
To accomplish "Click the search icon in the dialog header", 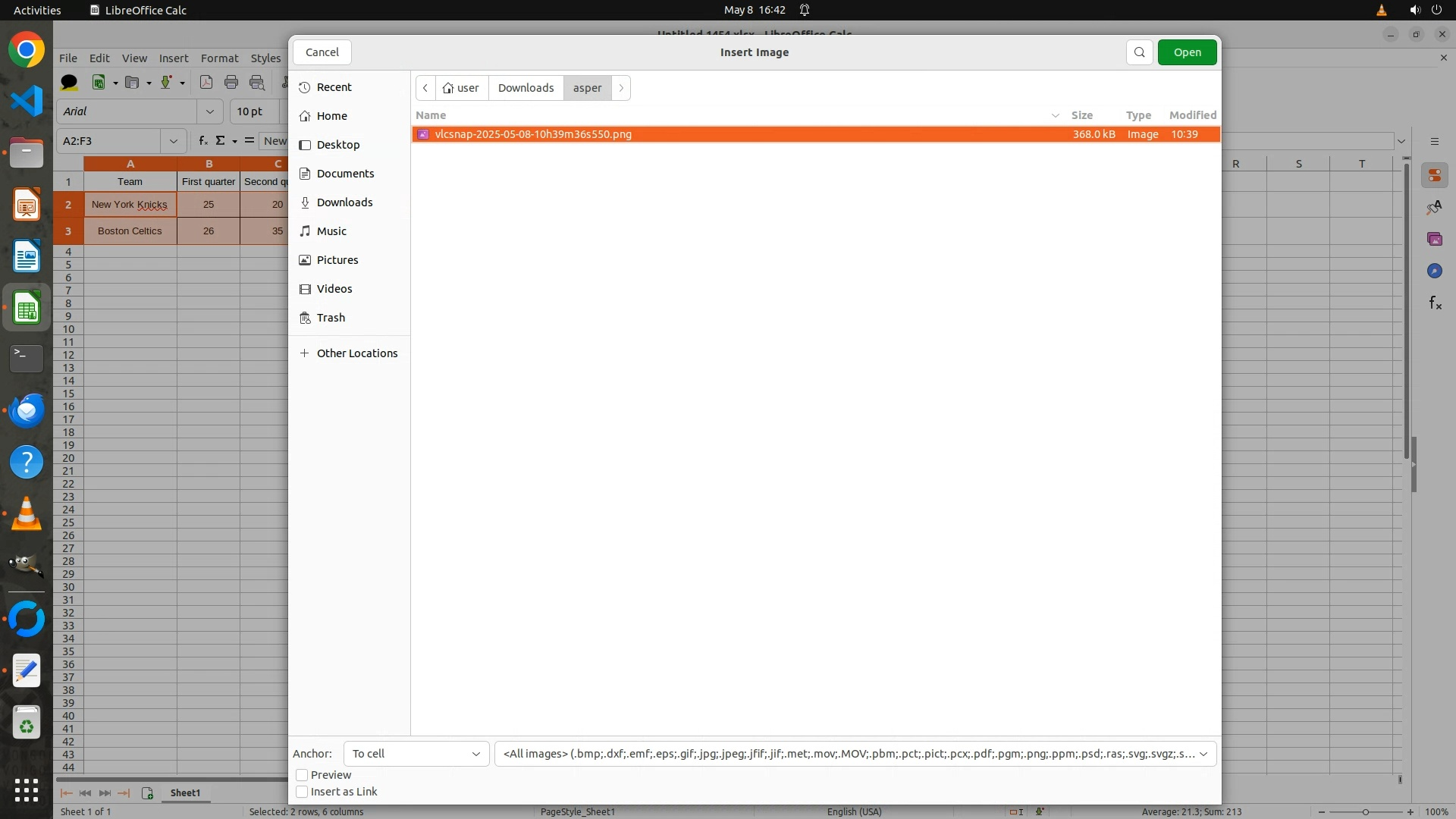I will pos(1139,52).
